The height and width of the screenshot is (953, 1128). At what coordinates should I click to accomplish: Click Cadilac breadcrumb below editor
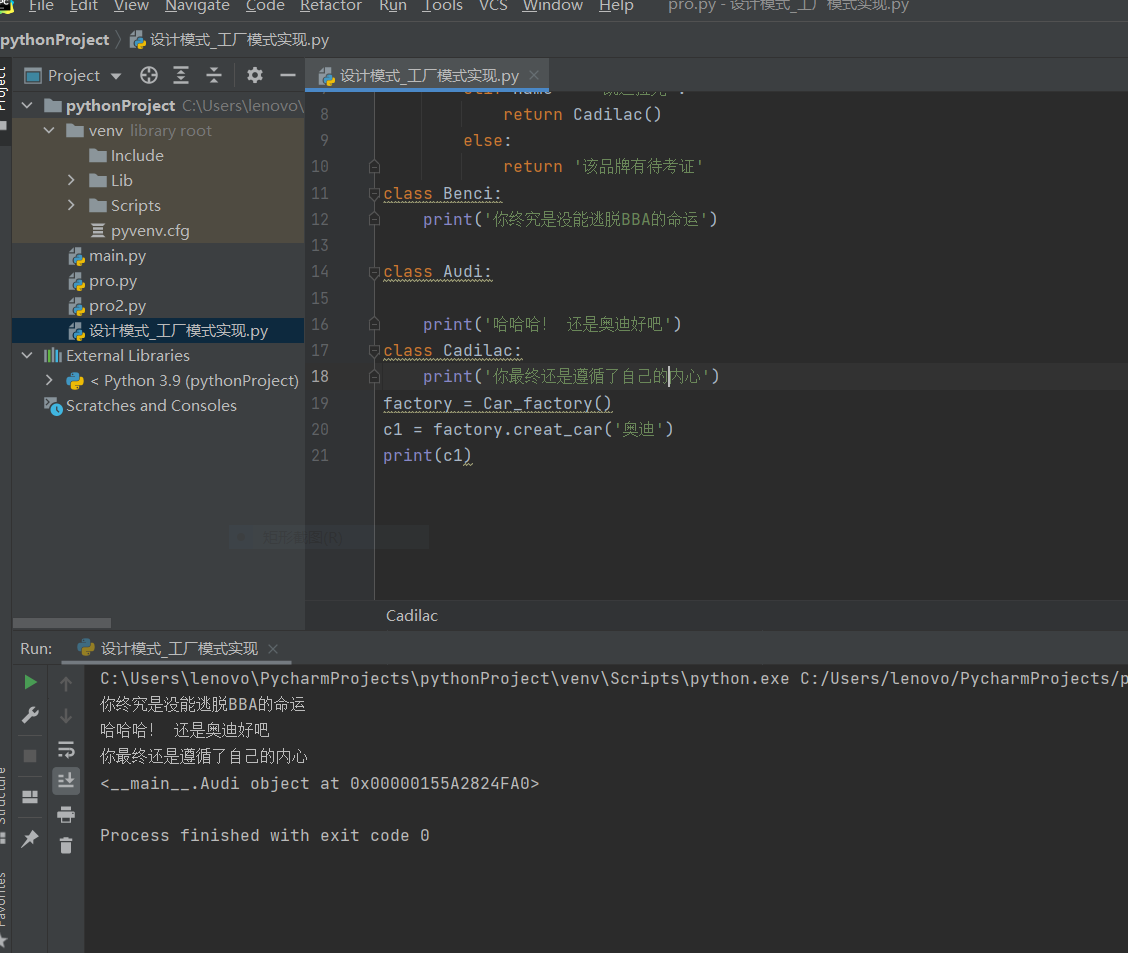click(x=411, y=616)
